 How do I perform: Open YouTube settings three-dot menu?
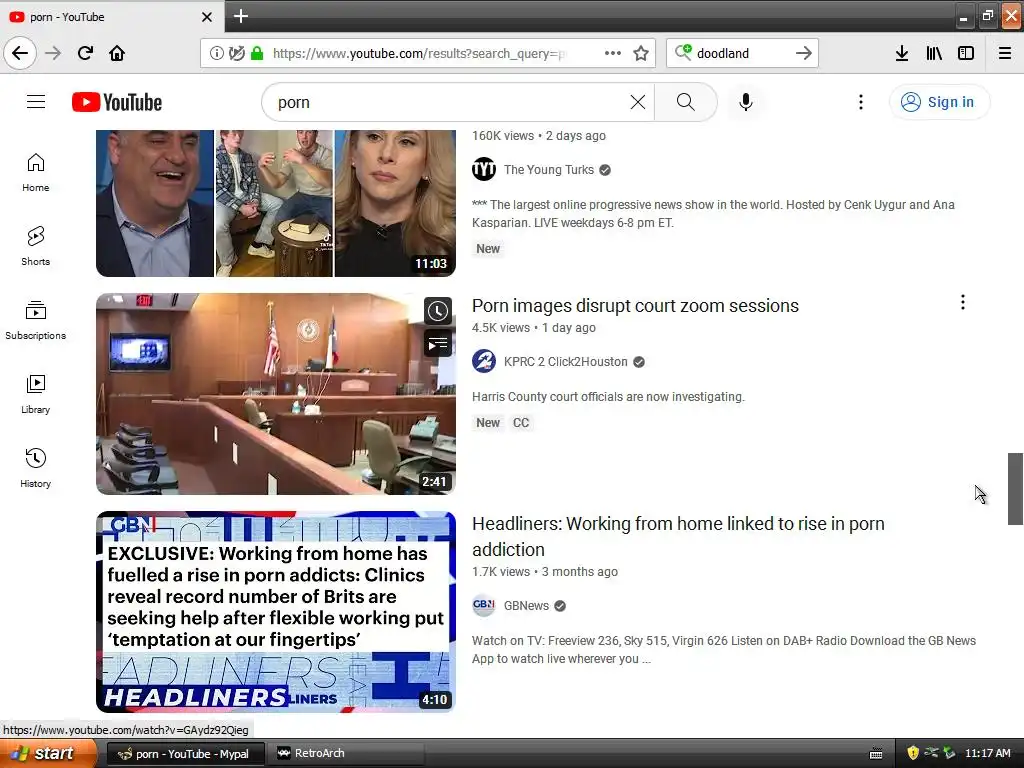click(861, 102)
